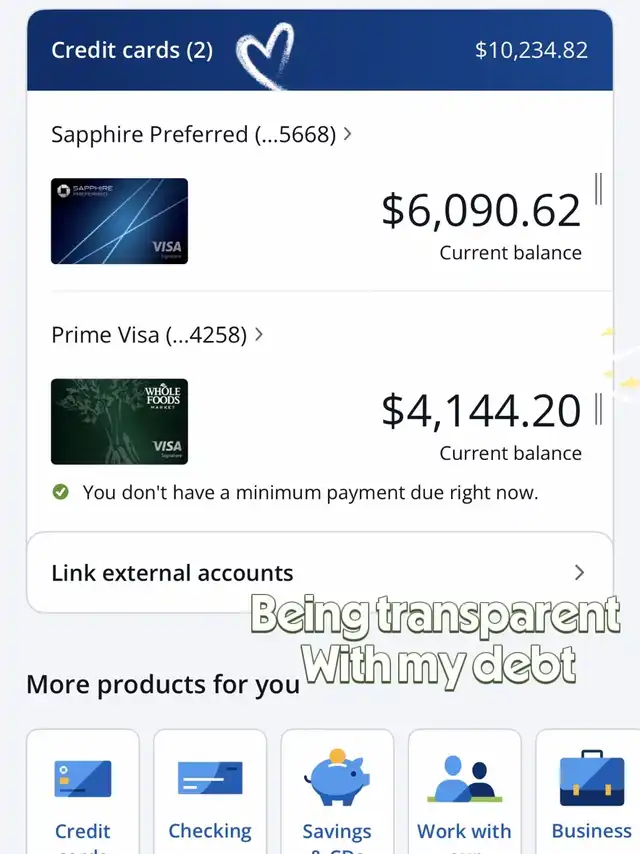Viewport: 640px width, 854px height.
Task: Tap the Link external accounts text
Action: (x=172, y=573)
